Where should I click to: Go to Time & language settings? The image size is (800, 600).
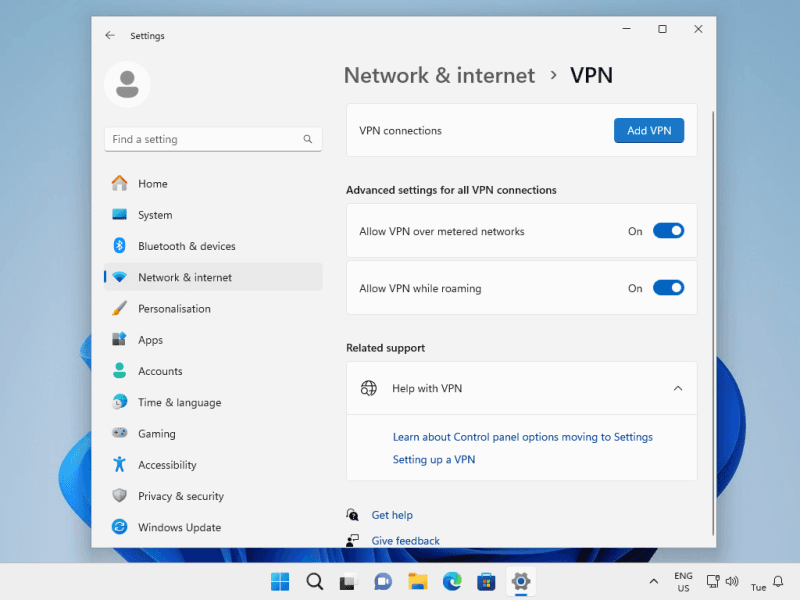[179, 402]
